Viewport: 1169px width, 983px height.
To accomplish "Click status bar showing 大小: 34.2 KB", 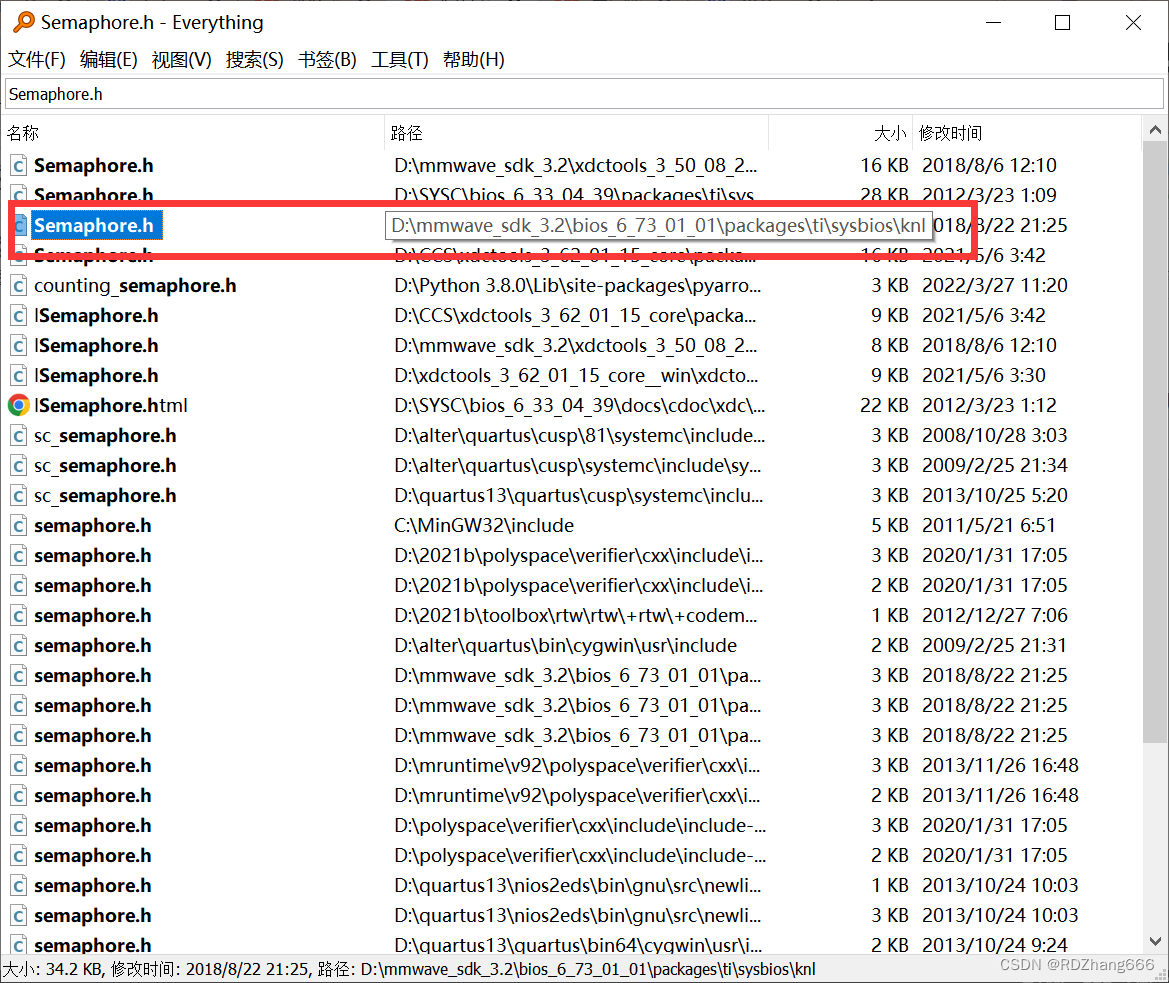I will (409, 970).
